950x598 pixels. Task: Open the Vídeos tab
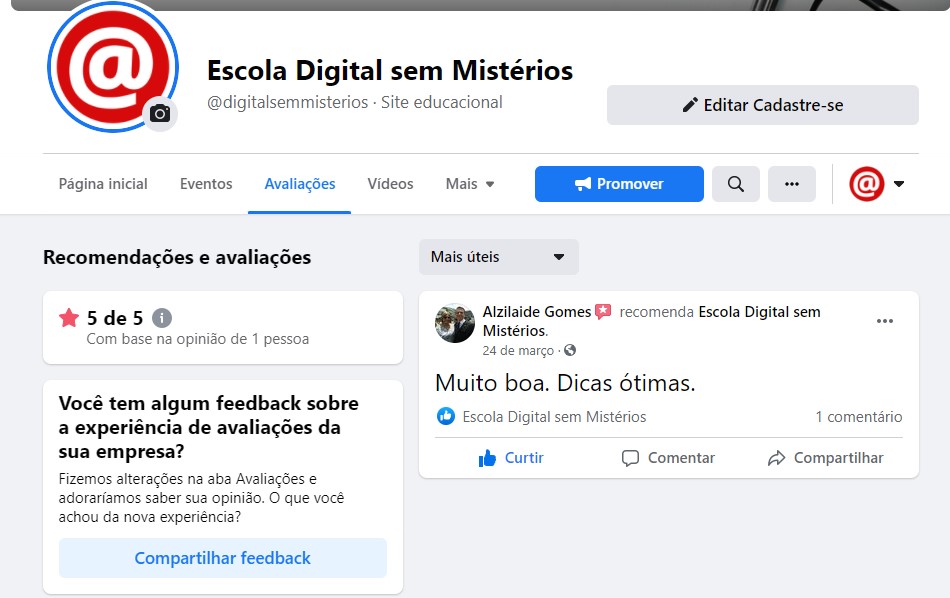coord(390,184)
